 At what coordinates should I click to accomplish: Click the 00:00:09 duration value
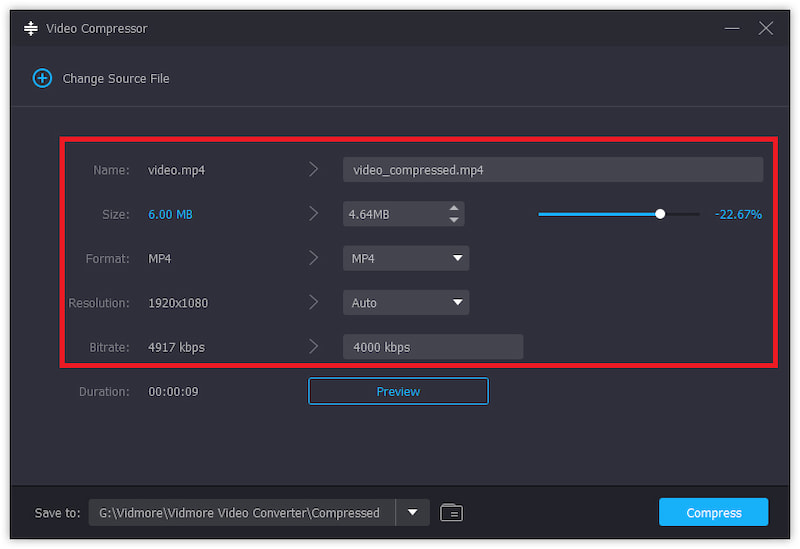point(173,392)
